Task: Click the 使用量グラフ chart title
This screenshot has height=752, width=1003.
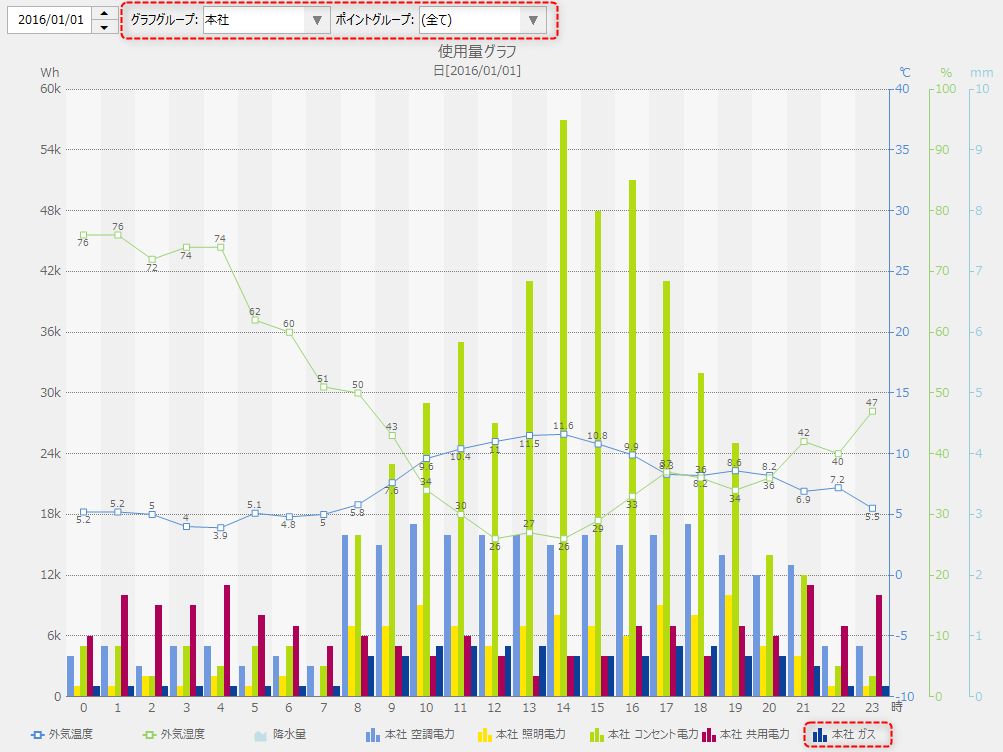Action: 477,51
